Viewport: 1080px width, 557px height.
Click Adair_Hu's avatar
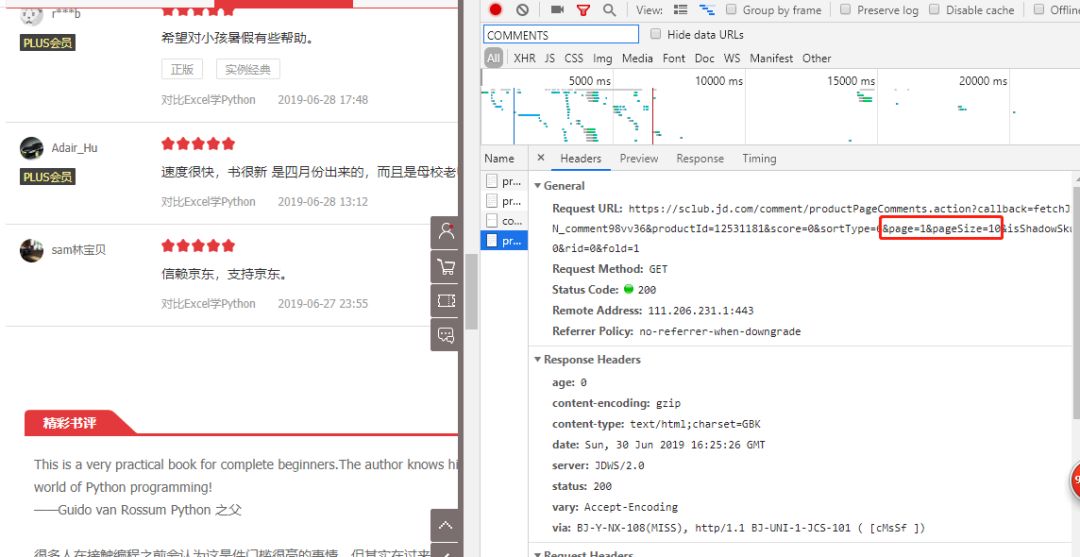(32, 148)
